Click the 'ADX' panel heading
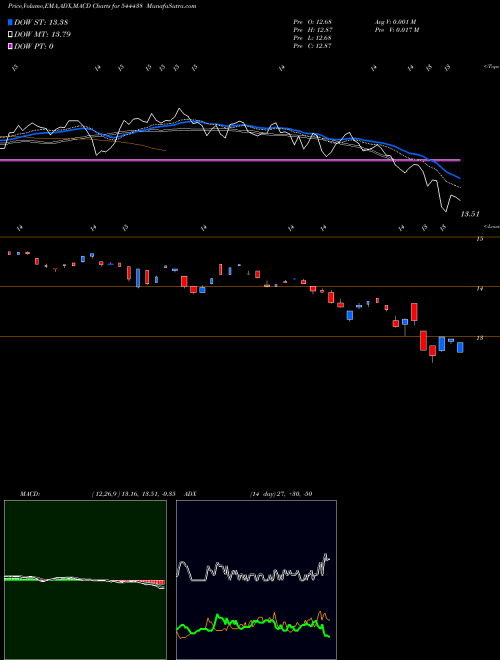This screenshot has height=660, width=500. tap(191, 494)
